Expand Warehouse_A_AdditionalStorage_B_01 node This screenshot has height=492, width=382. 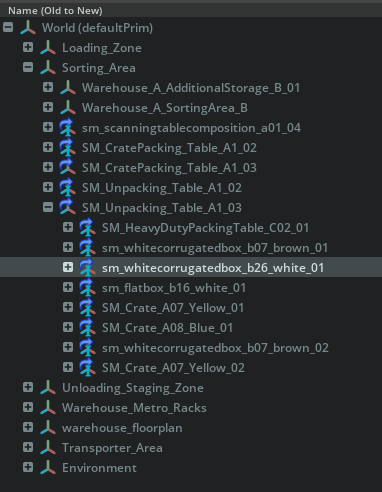click(x=48, y=87)
